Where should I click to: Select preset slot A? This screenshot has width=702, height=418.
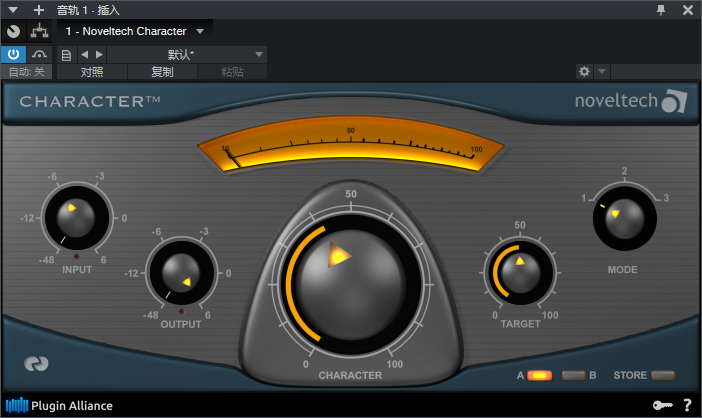coord(539,375)
